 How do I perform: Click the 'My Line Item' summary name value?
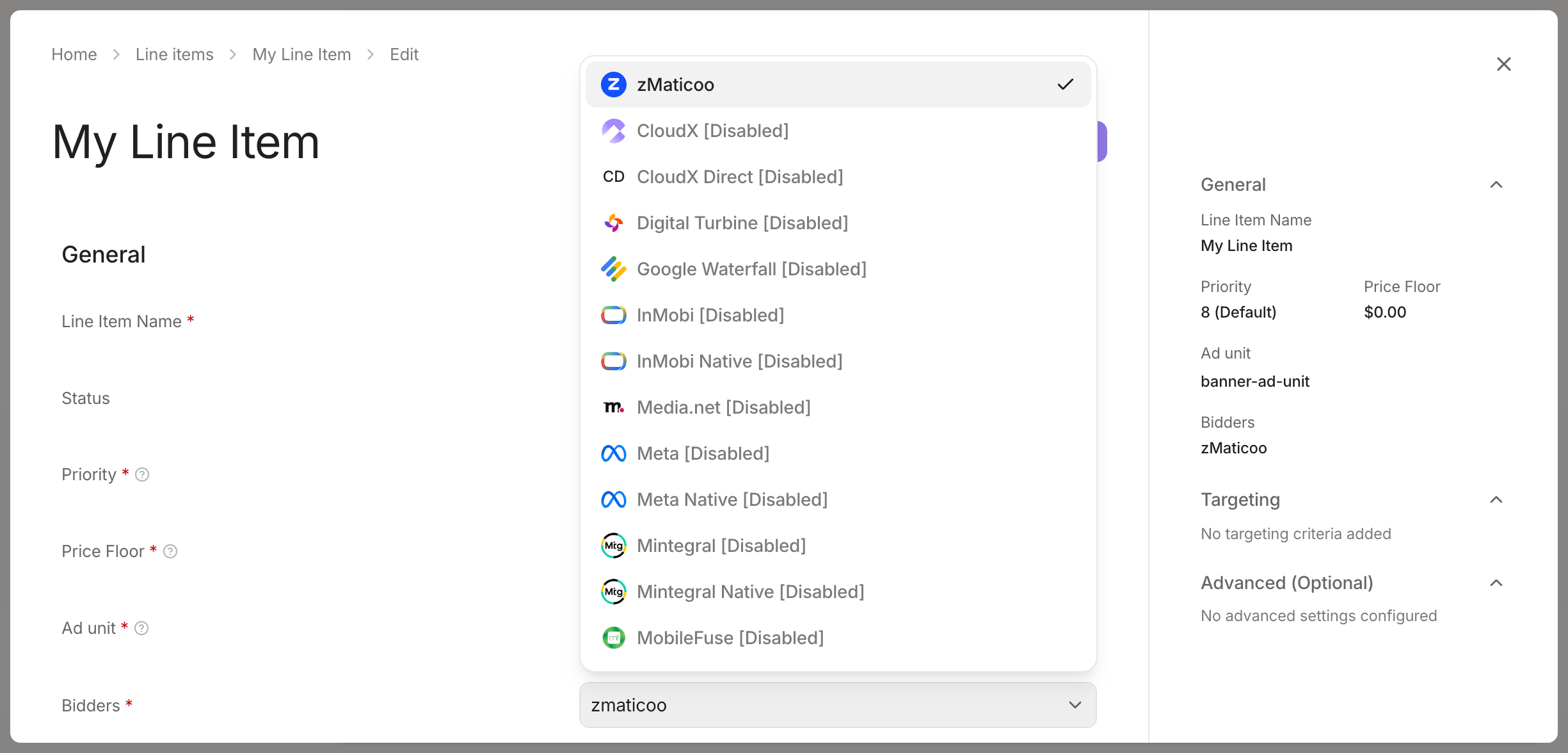pos(1247,246)
